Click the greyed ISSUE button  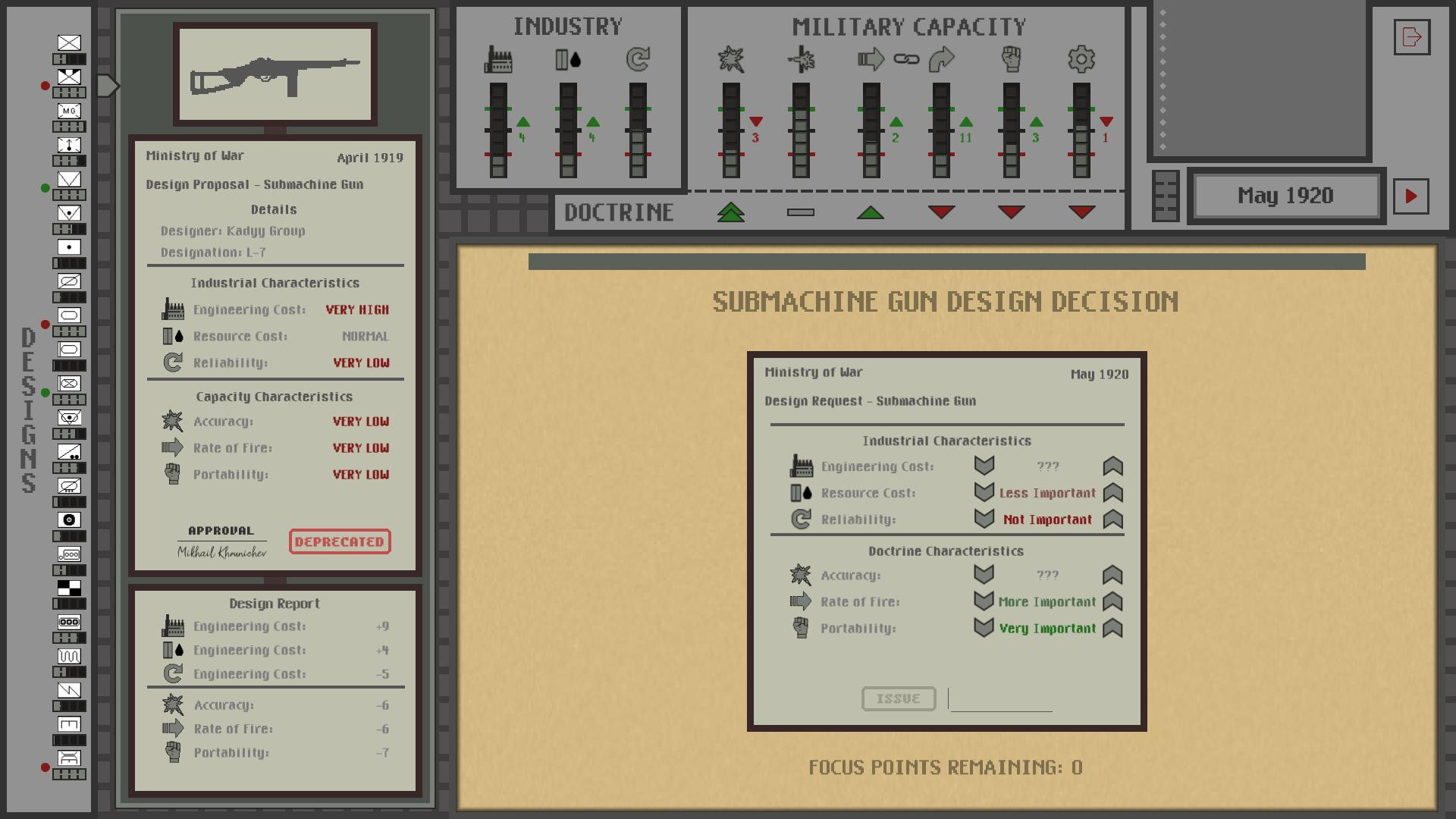(x=899, y=698)
